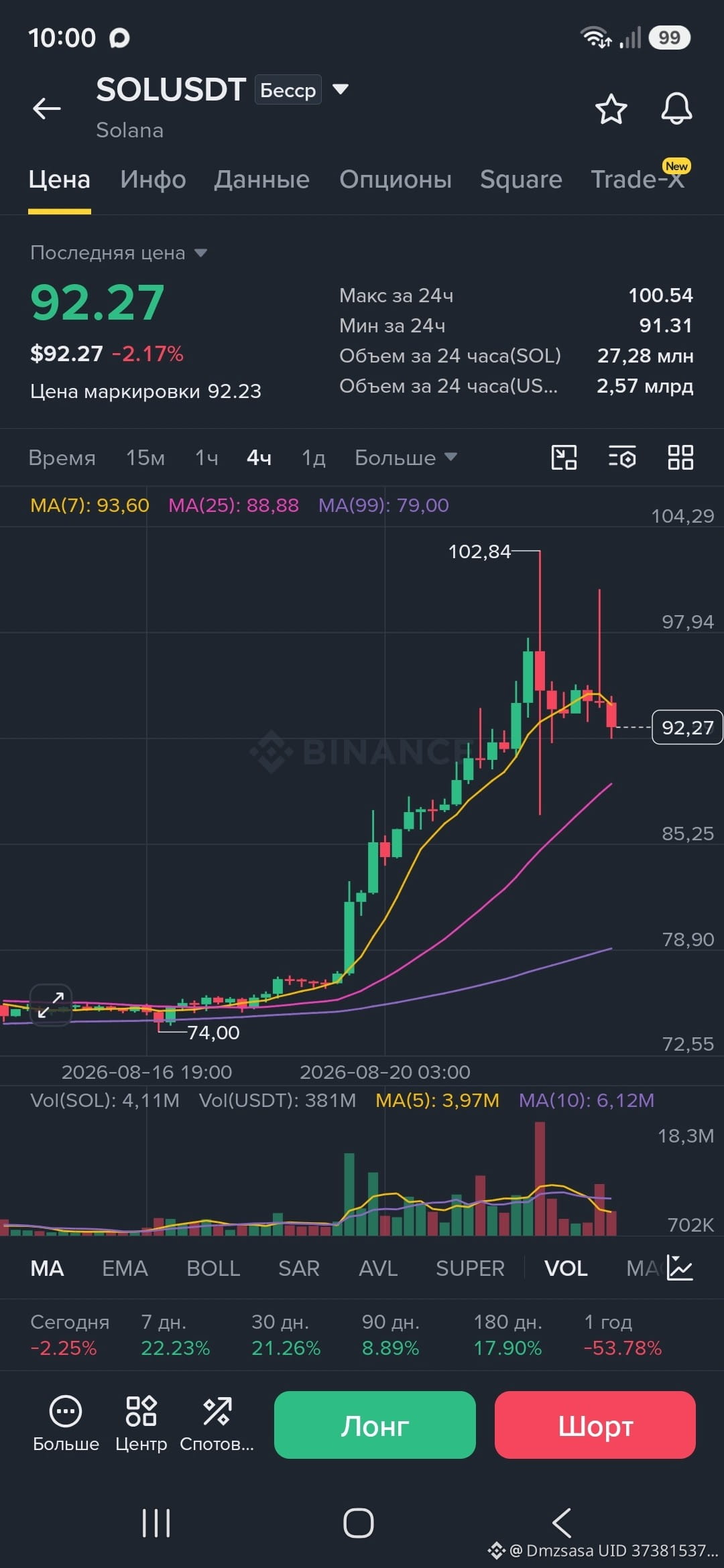
Task: Tap the back arrow next to SOLUSDT
Action: (x=47, y=109)
